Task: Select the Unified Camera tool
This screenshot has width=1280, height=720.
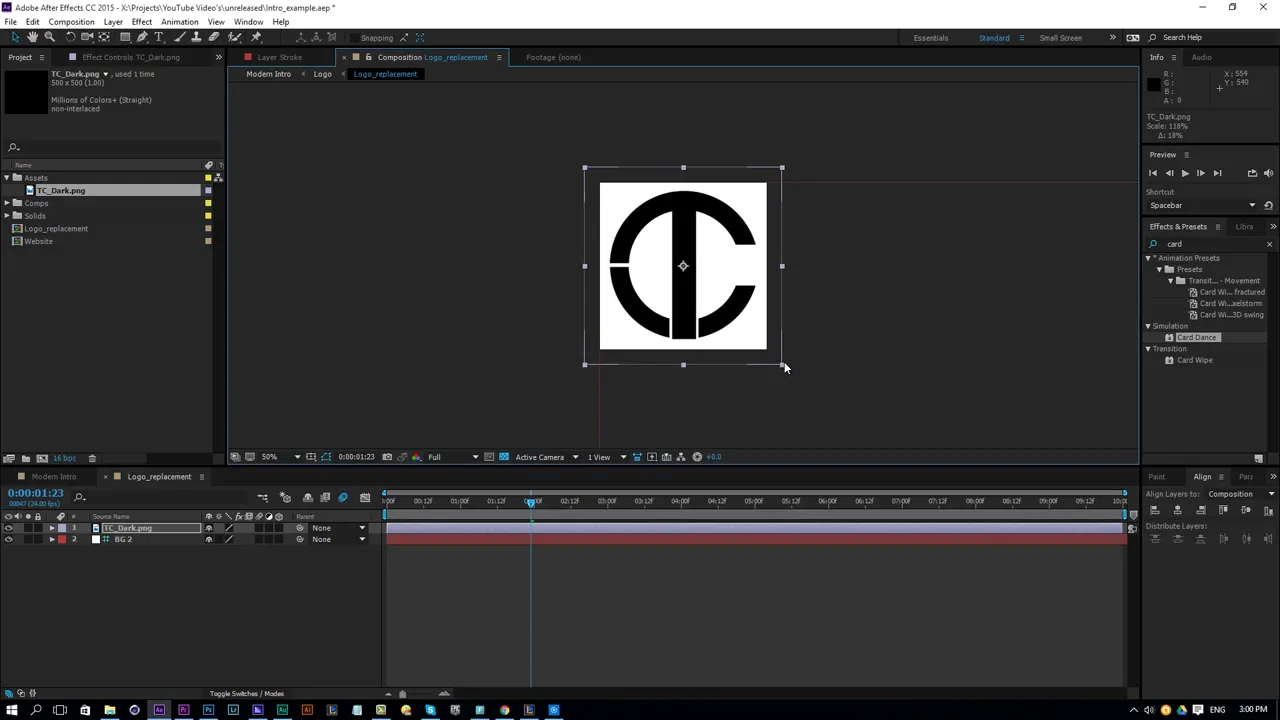Action: [87, 37]
